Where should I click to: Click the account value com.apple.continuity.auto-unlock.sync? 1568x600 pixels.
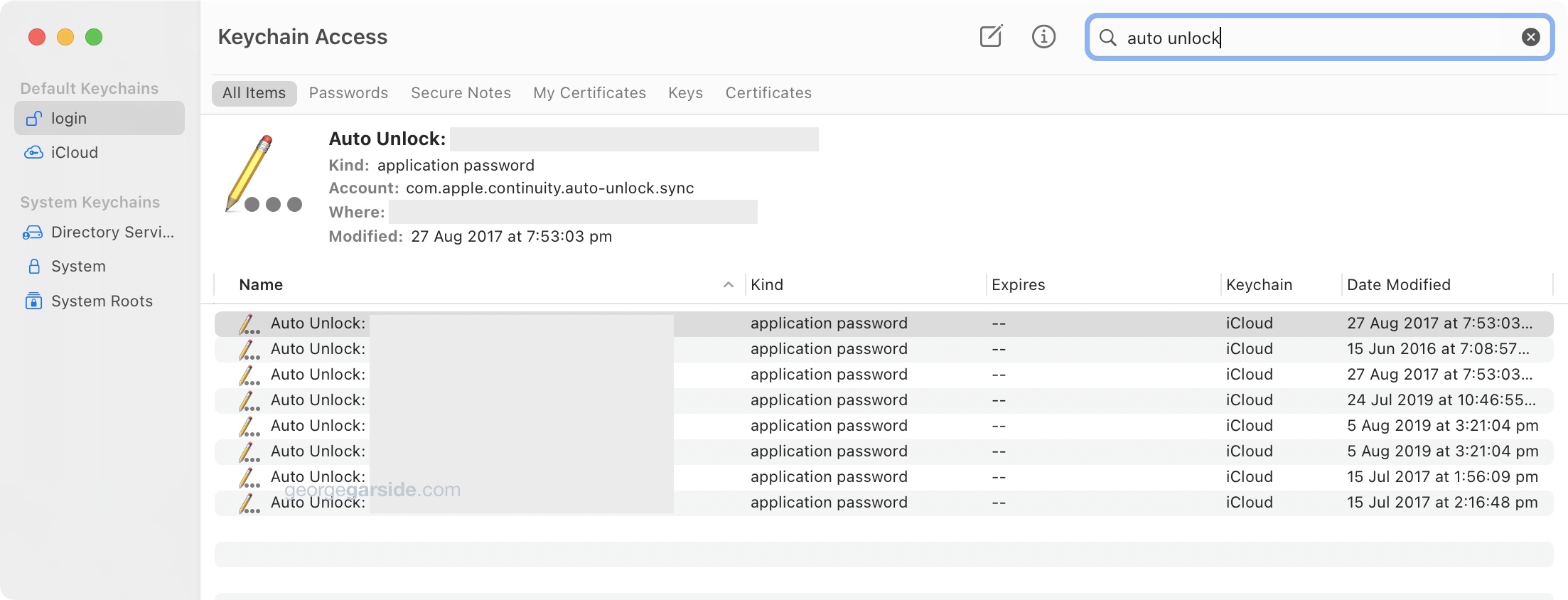click(x=549, y=188)
